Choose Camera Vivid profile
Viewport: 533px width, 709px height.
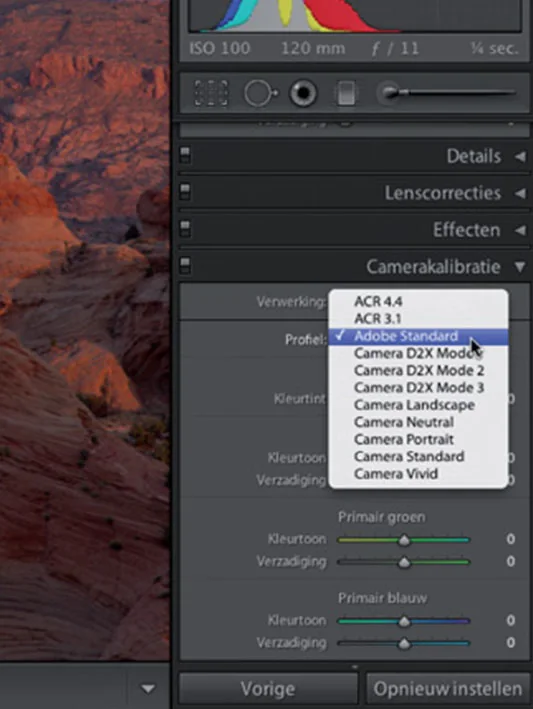[418, 473]
